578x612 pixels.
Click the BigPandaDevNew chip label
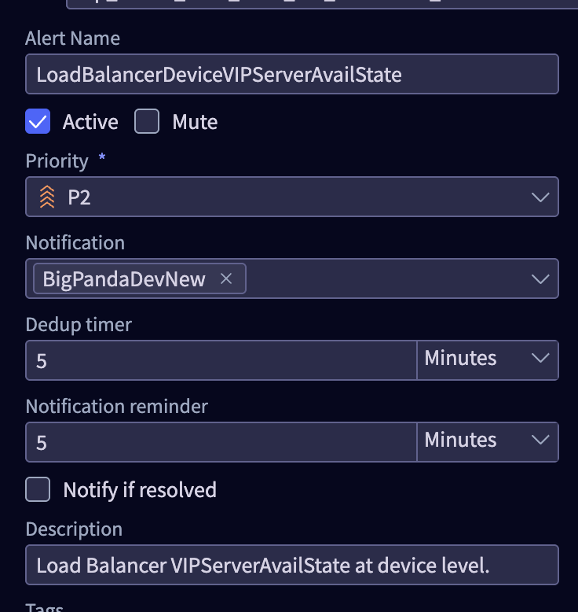coord(124,279)
